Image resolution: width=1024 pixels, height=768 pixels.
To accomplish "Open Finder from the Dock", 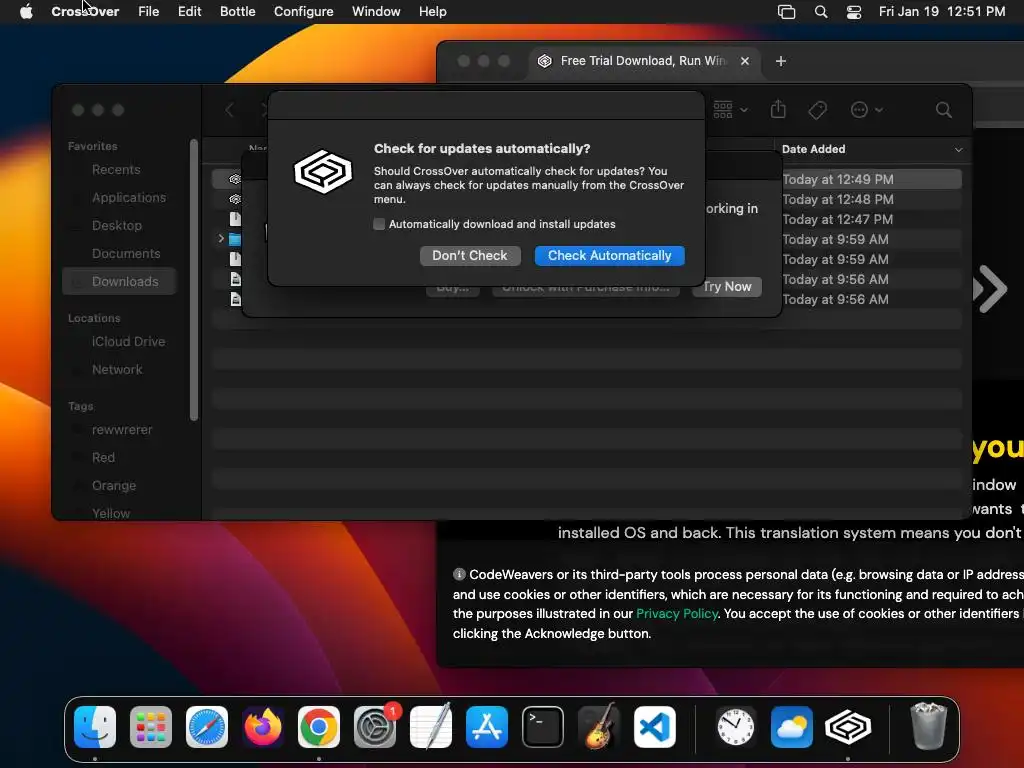I will coord(95,727).
